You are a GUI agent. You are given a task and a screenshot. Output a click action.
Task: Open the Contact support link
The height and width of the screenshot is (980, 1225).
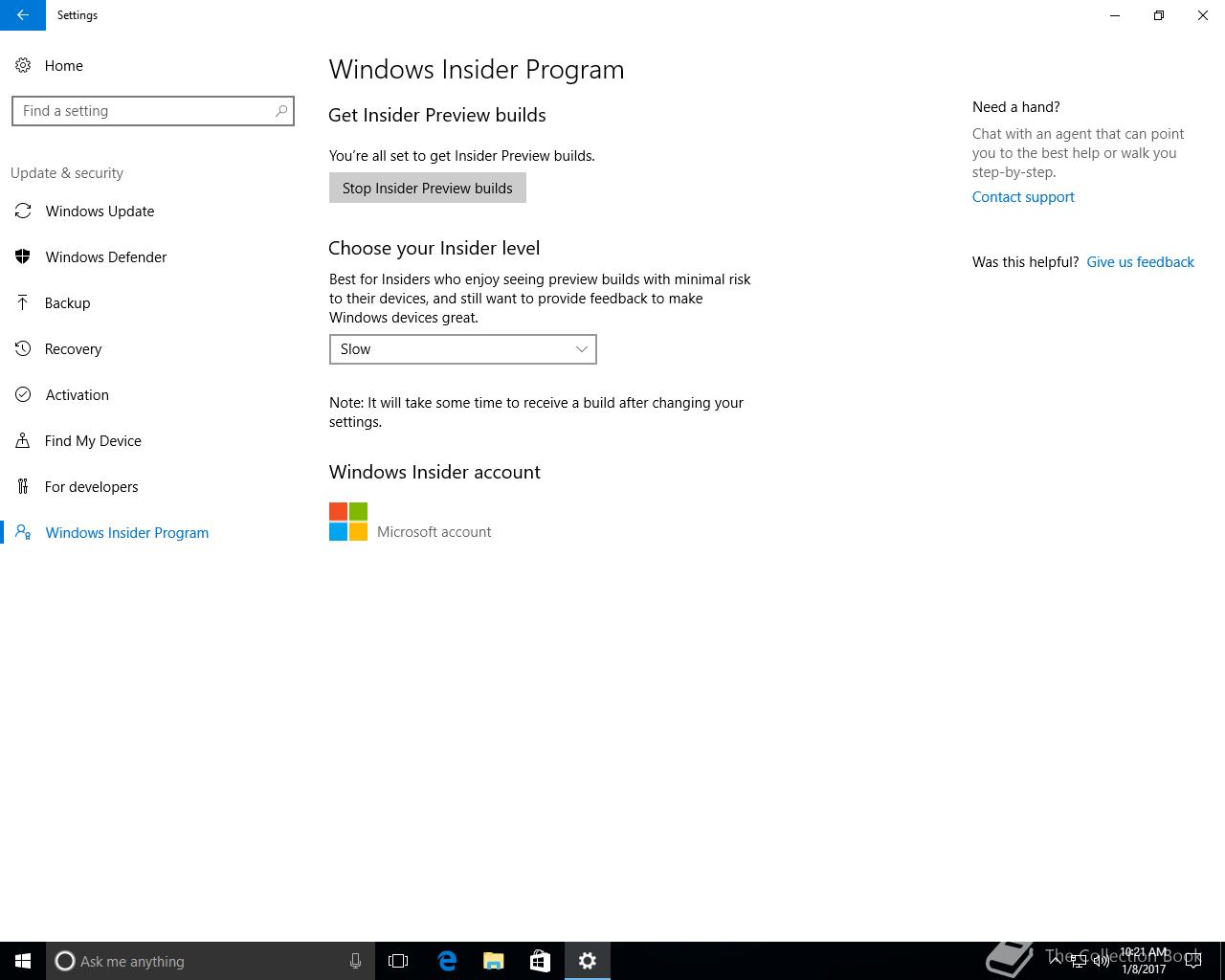pyautogui.click(x=1023, y=197)
